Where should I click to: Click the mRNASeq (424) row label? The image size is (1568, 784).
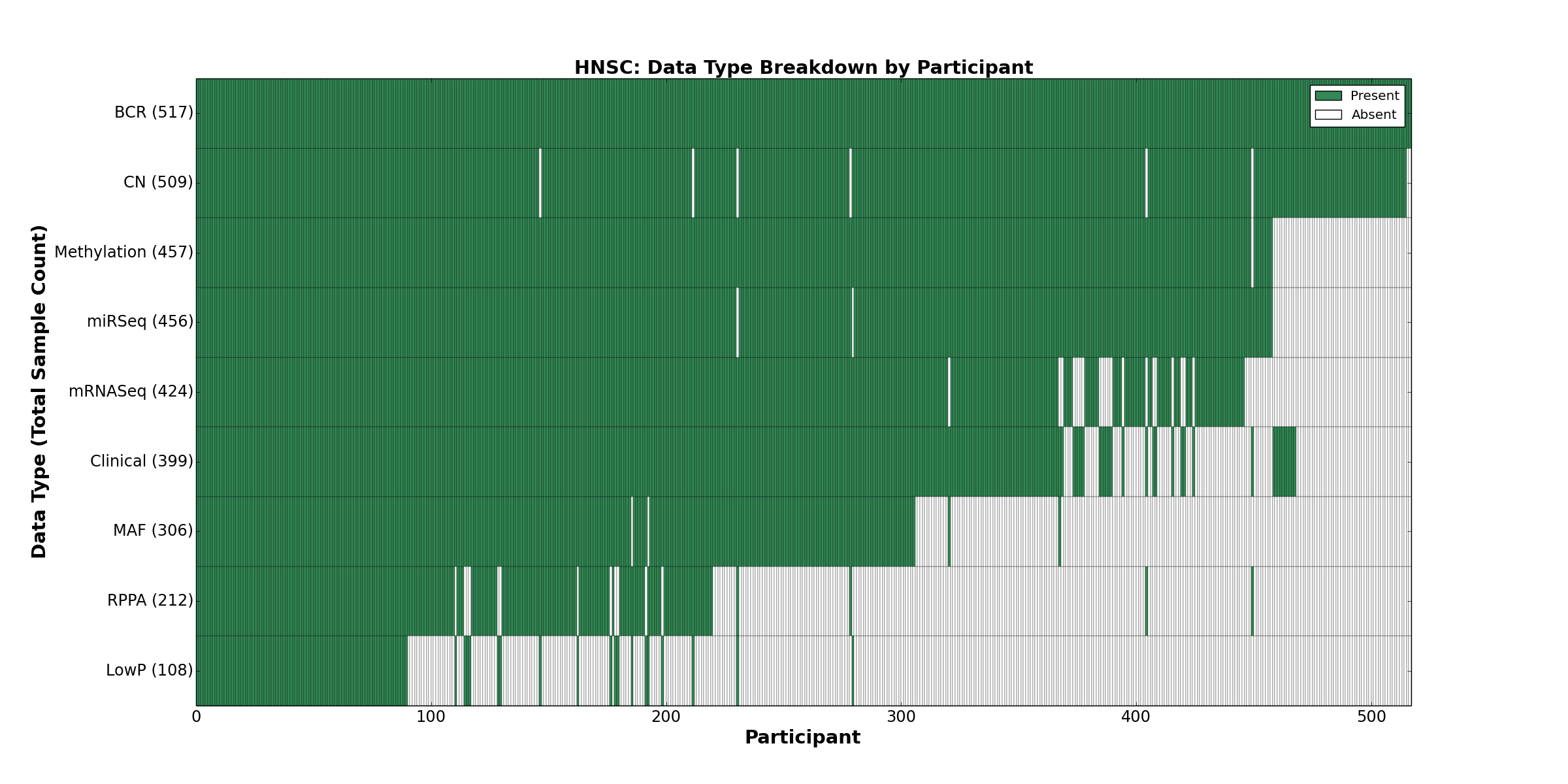click(x=131, y=391)
